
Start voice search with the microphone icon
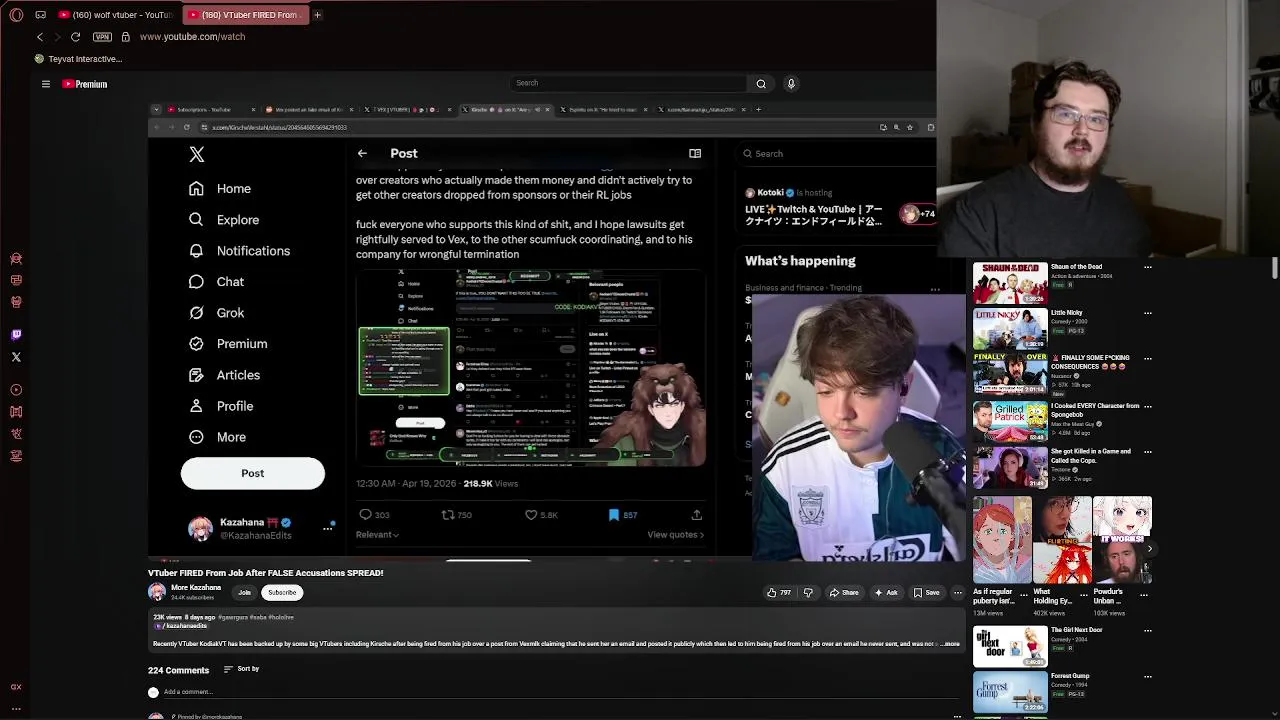click(x=791, y=84)
